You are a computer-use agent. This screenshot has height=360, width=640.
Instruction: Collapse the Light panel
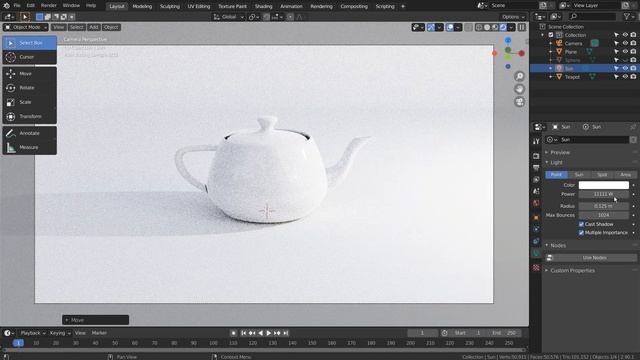click(556, 162)
